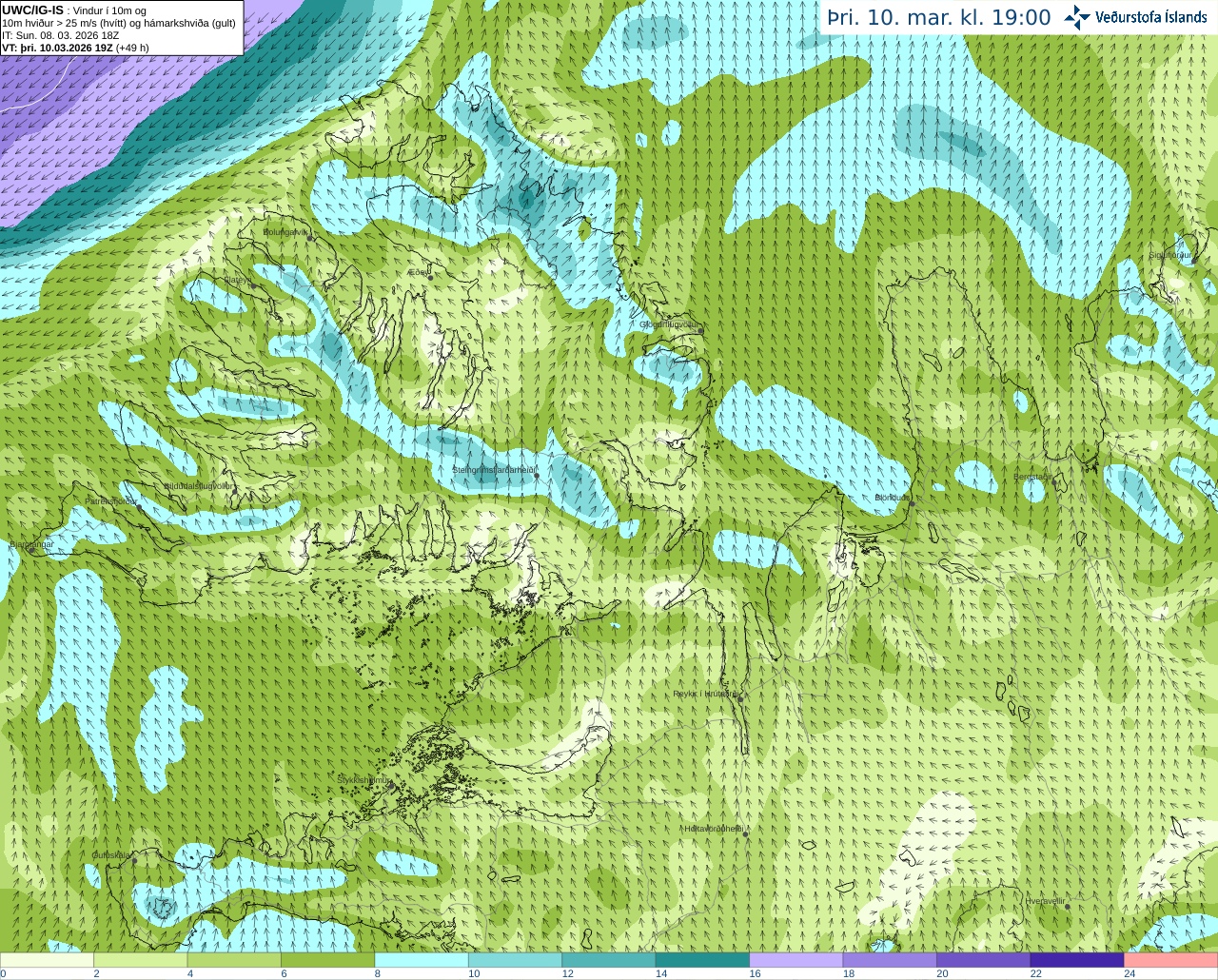1218x980 pixels.
Task: Click the Patreksfjörður station marker
Action: tap(139, 505)
